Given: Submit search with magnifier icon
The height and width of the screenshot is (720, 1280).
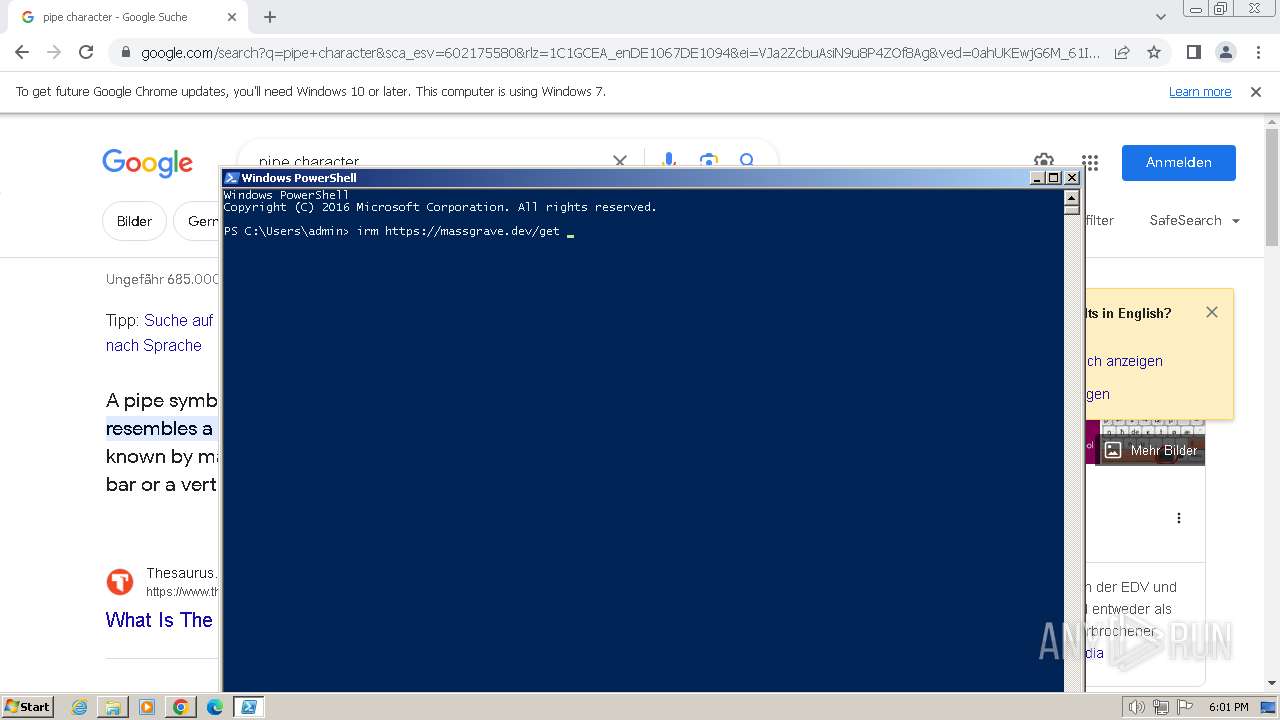Looking at the screenshot, I should click(x=747, y=161).
